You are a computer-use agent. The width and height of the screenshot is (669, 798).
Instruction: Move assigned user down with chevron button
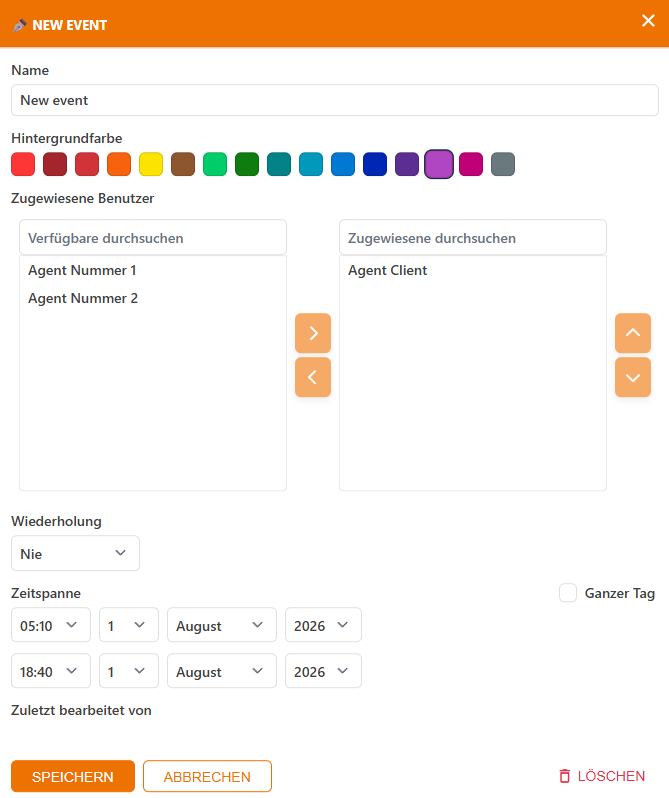click(633, 377)
